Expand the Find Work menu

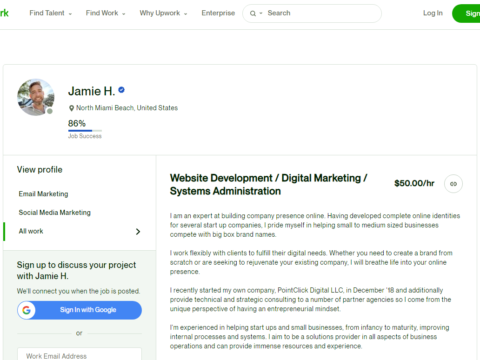coord(105,13)
